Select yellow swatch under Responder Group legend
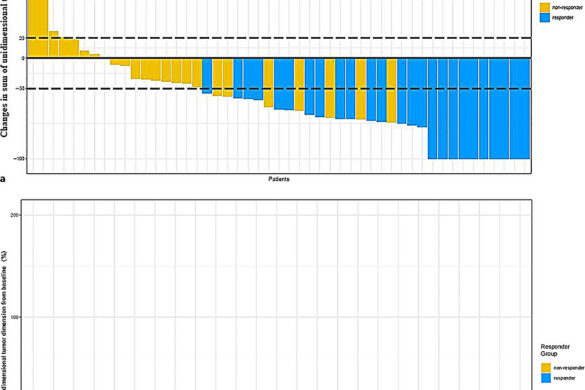 546,368
